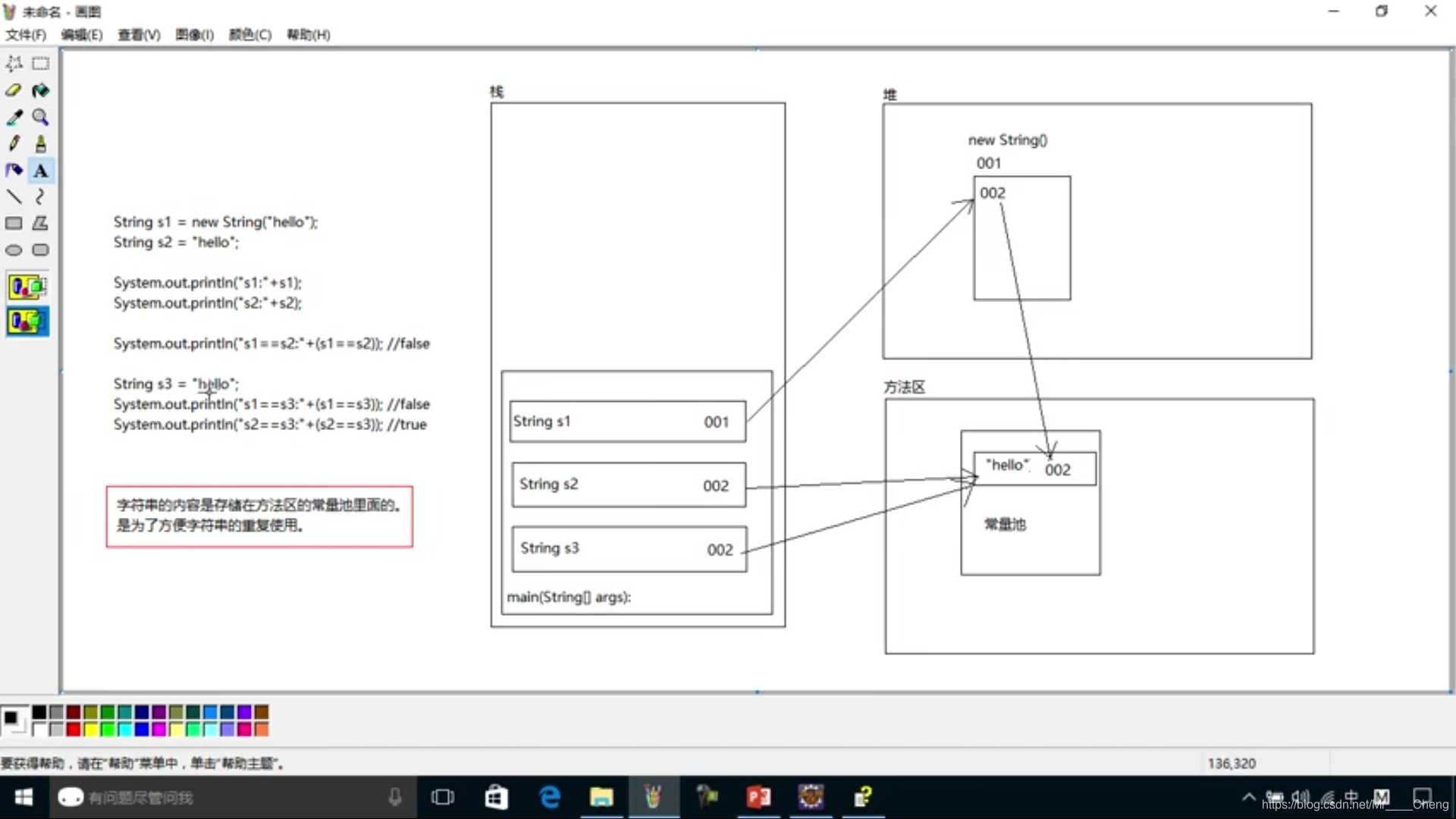
Task: Open Task View on the taskbar
Action: pos(442,797)
